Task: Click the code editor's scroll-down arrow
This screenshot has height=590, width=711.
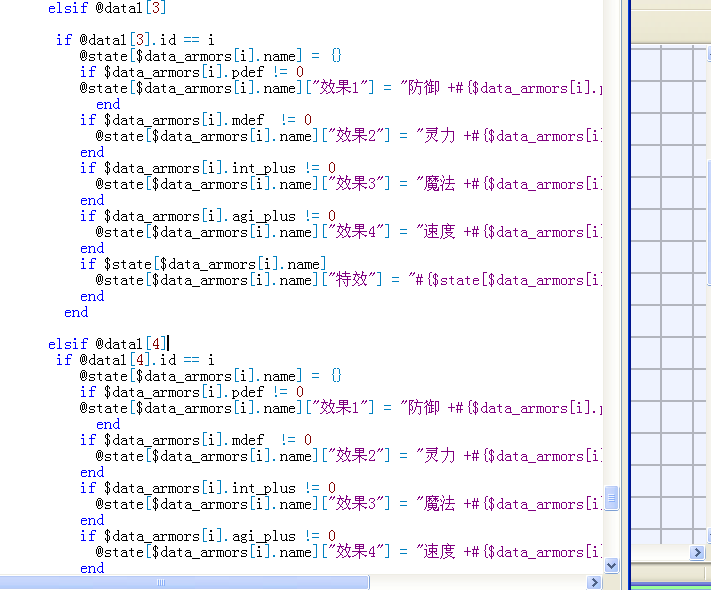Action: (611, 566)
